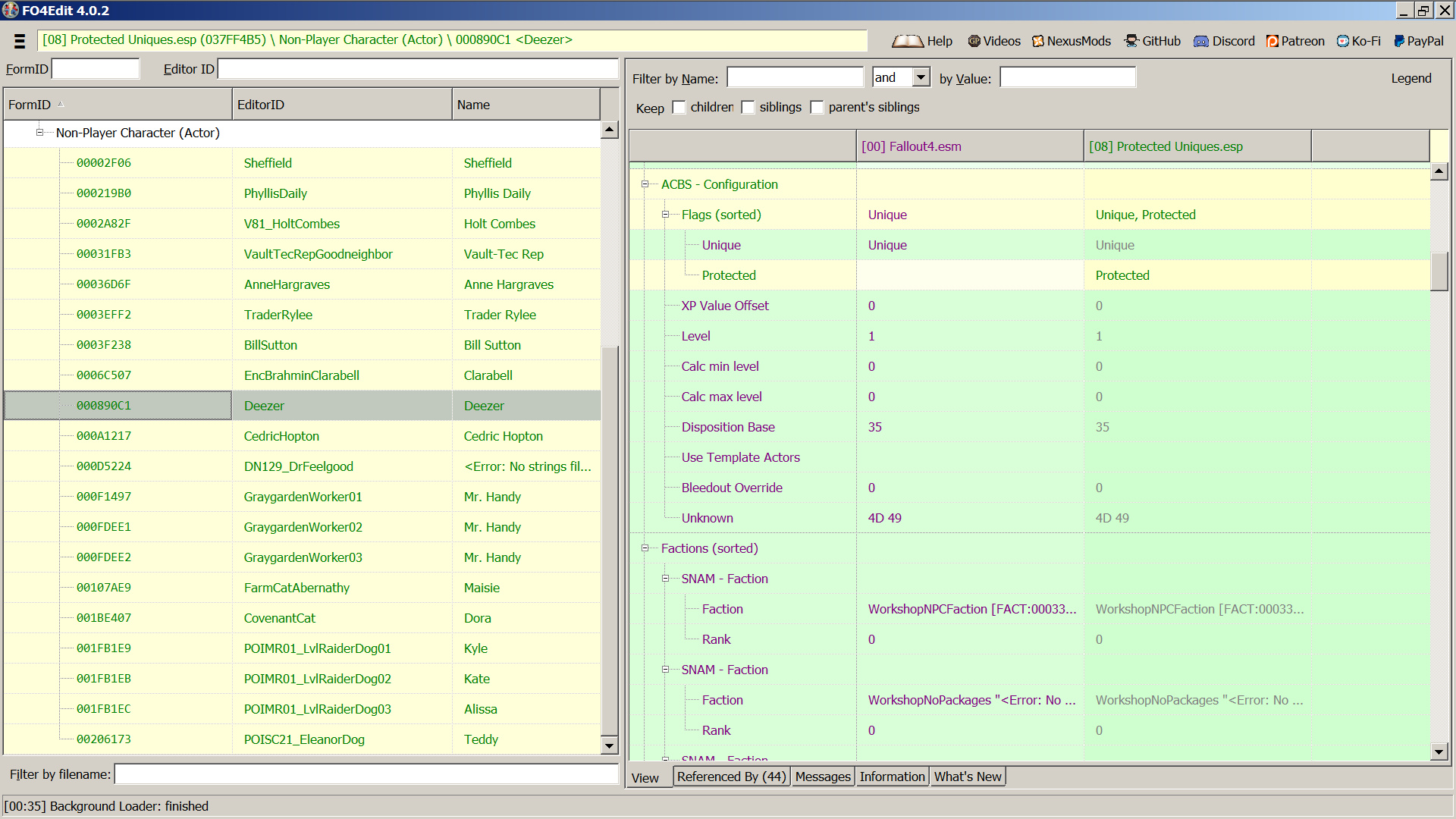The height and width of the screenshot is (819, 1456).
Task: Click Unique, Protected flags value
Action: 1145,215
